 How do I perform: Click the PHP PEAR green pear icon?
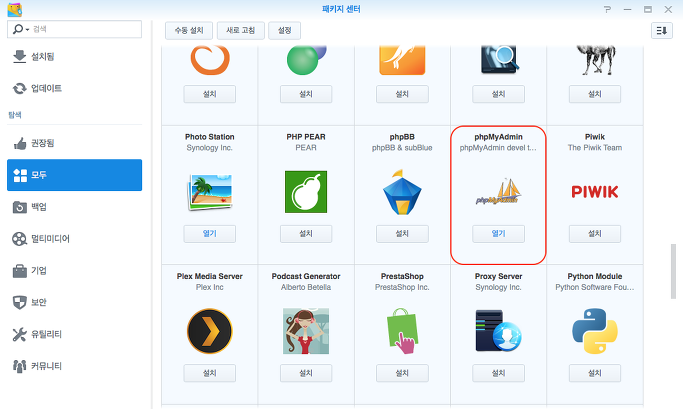pyautogui.click(x=306, y=192)
